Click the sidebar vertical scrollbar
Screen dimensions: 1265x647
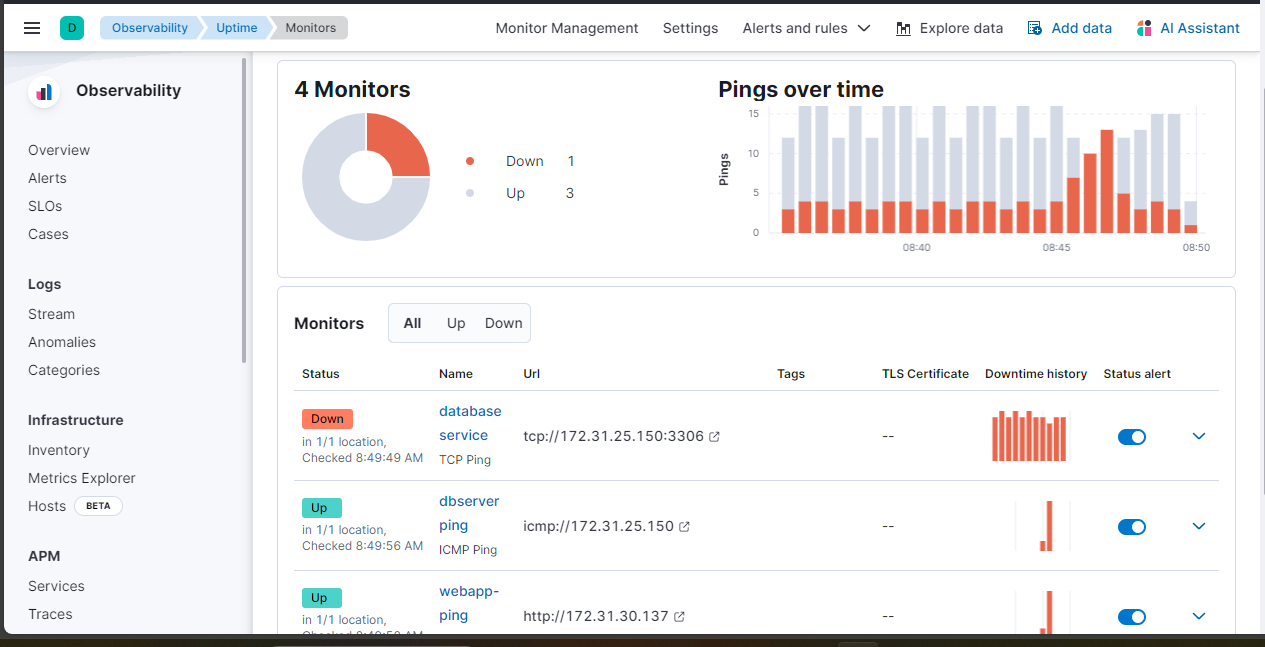pyautogui.click(x=245, y=210)
